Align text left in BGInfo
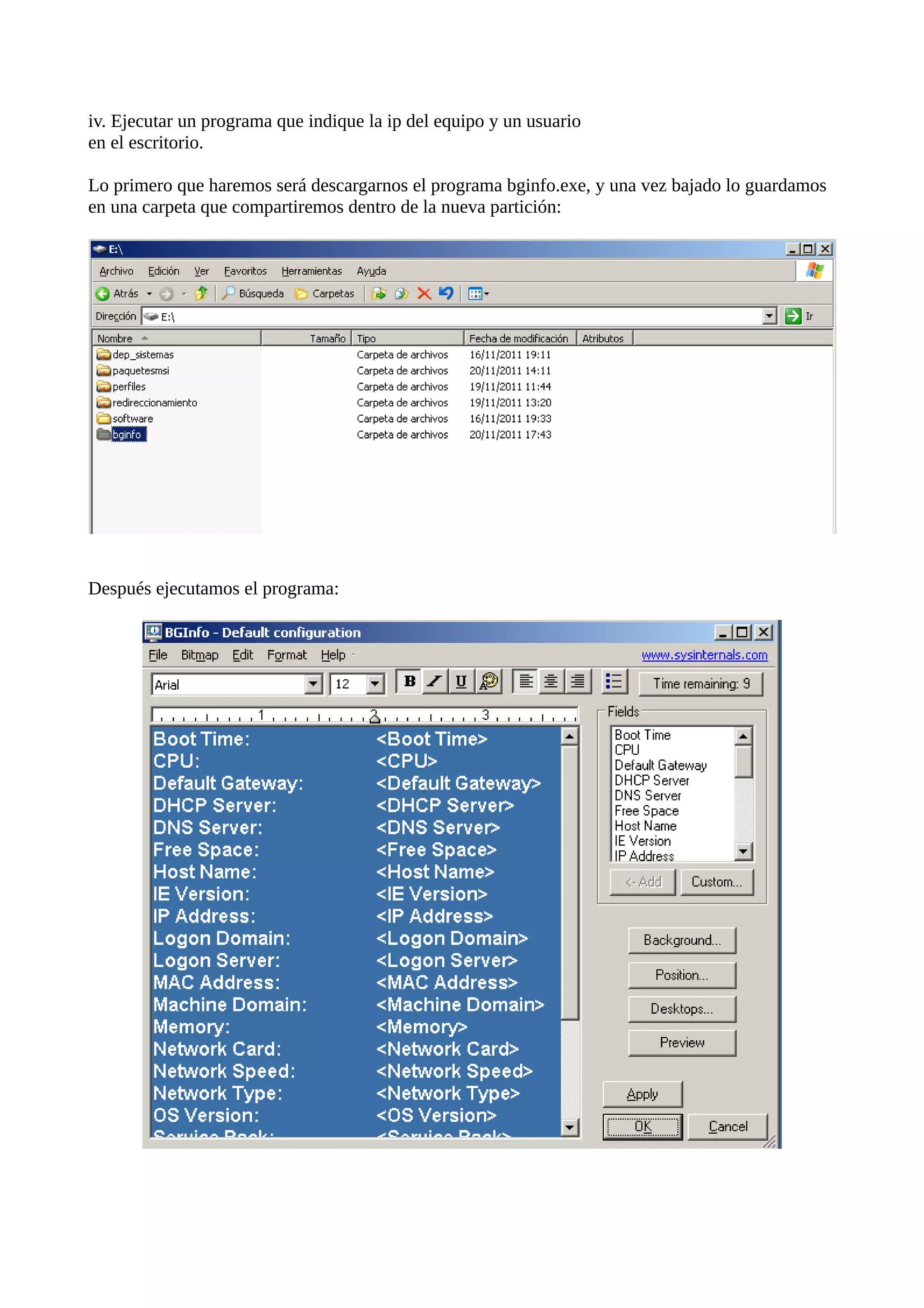 point(526,682)
